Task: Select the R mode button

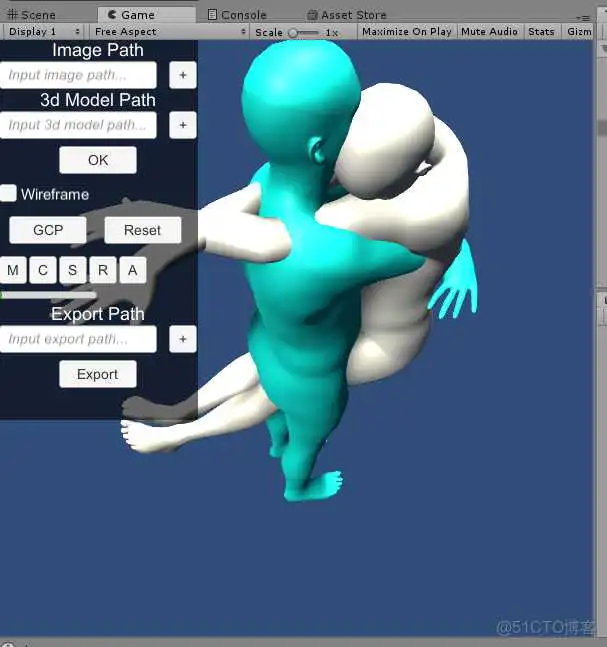Action: [x=103, y=270]
